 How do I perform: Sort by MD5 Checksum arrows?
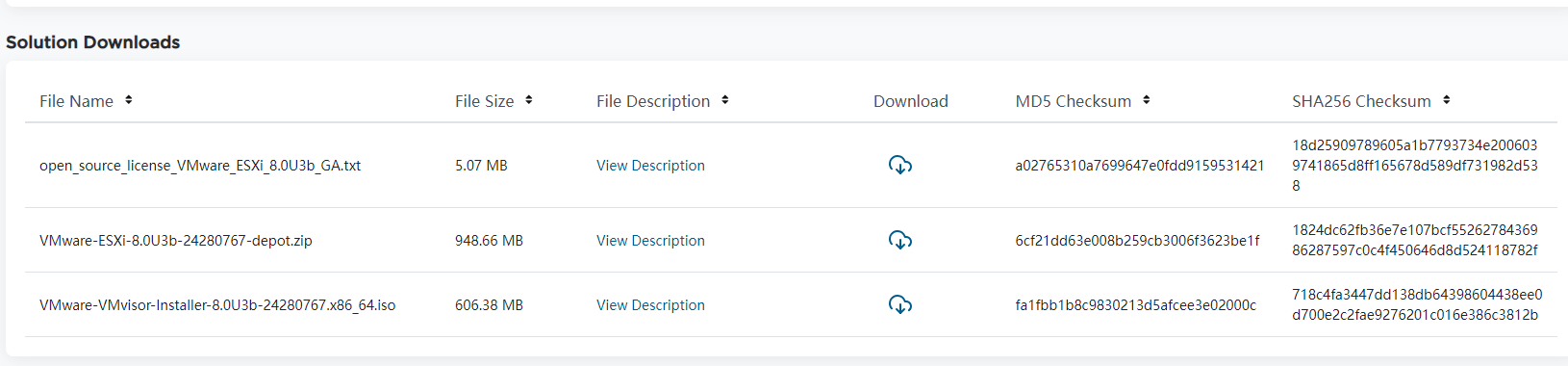pos(1147,100)
